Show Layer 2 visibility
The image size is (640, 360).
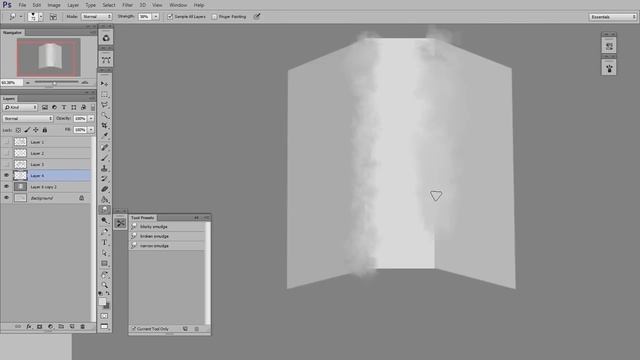[6, 153]
